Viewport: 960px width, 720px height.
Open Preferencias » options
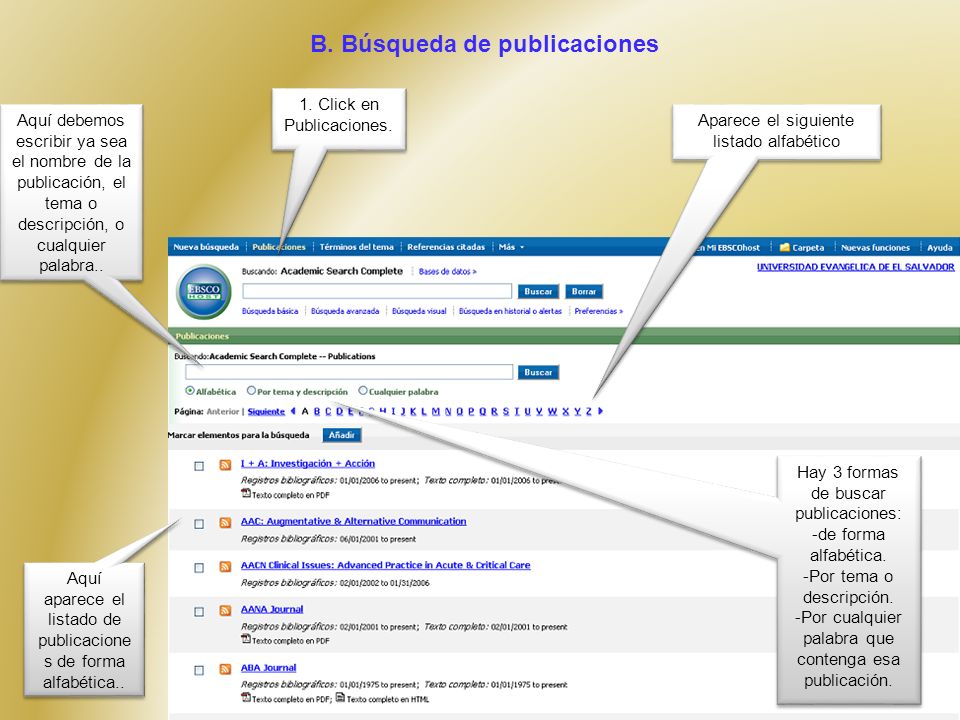click(598, 311)
